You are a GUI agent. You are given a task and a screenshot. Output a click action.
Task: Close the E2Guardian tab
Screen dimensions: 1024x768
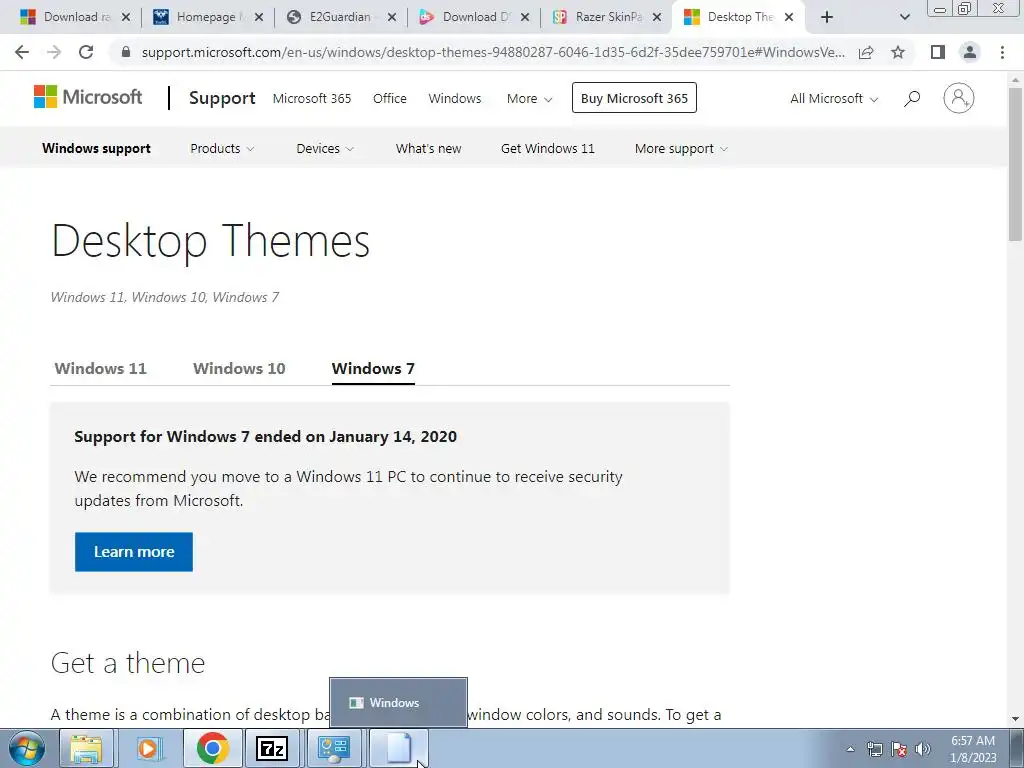point(392,18)
